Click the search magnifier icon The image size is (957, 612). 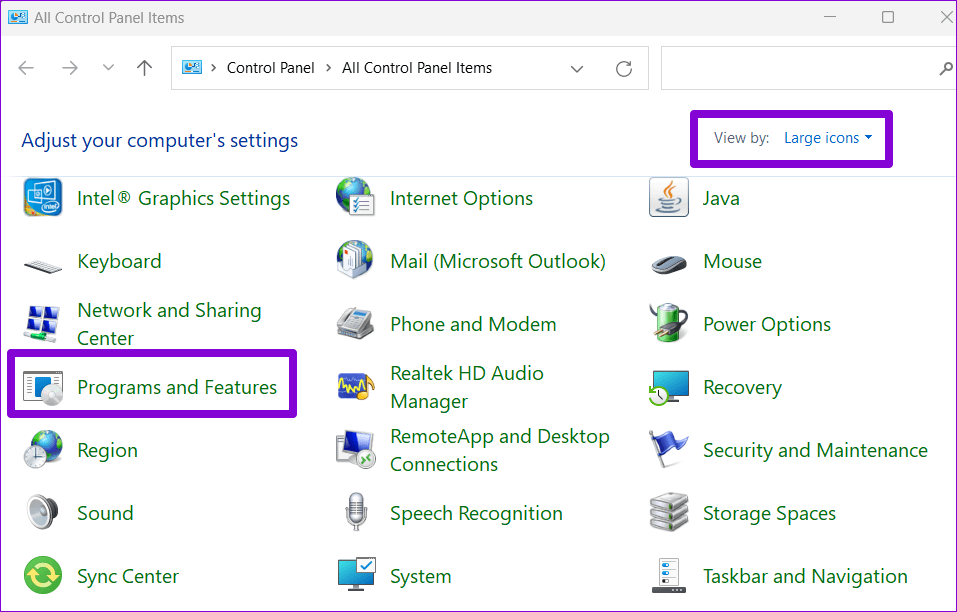tap(946, 68)
